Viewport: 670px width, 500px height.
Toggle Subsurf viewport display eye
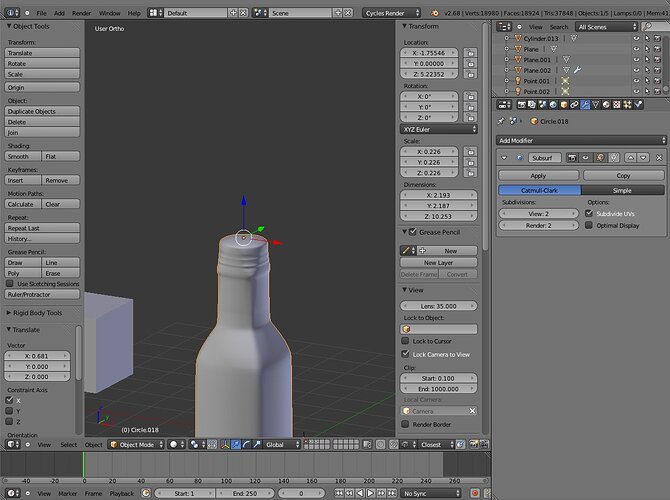pos(585,158)
